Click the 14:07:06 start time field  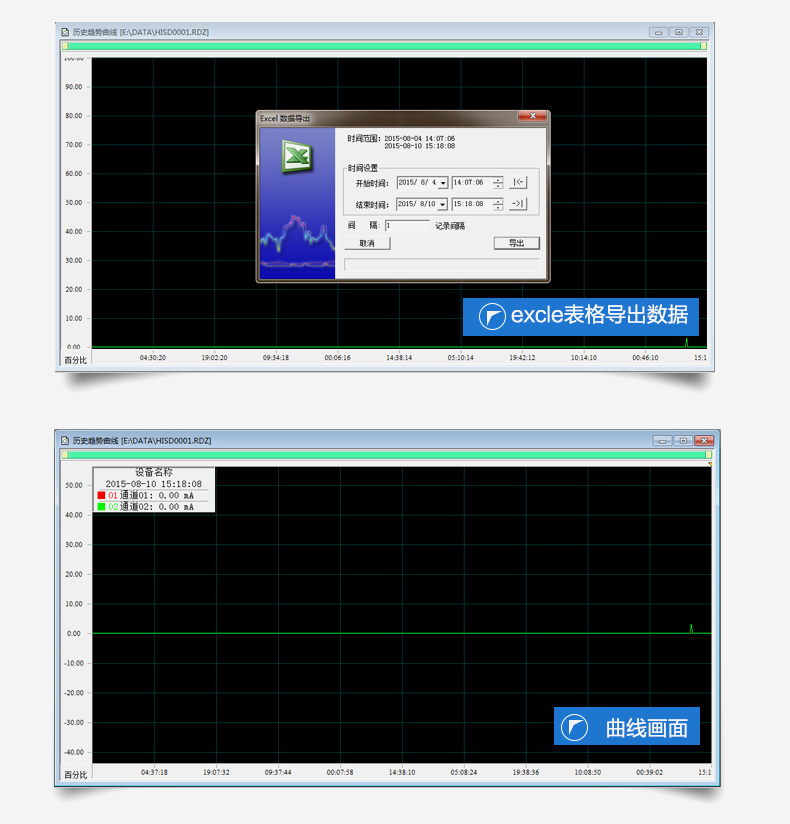tap(470, 183)
